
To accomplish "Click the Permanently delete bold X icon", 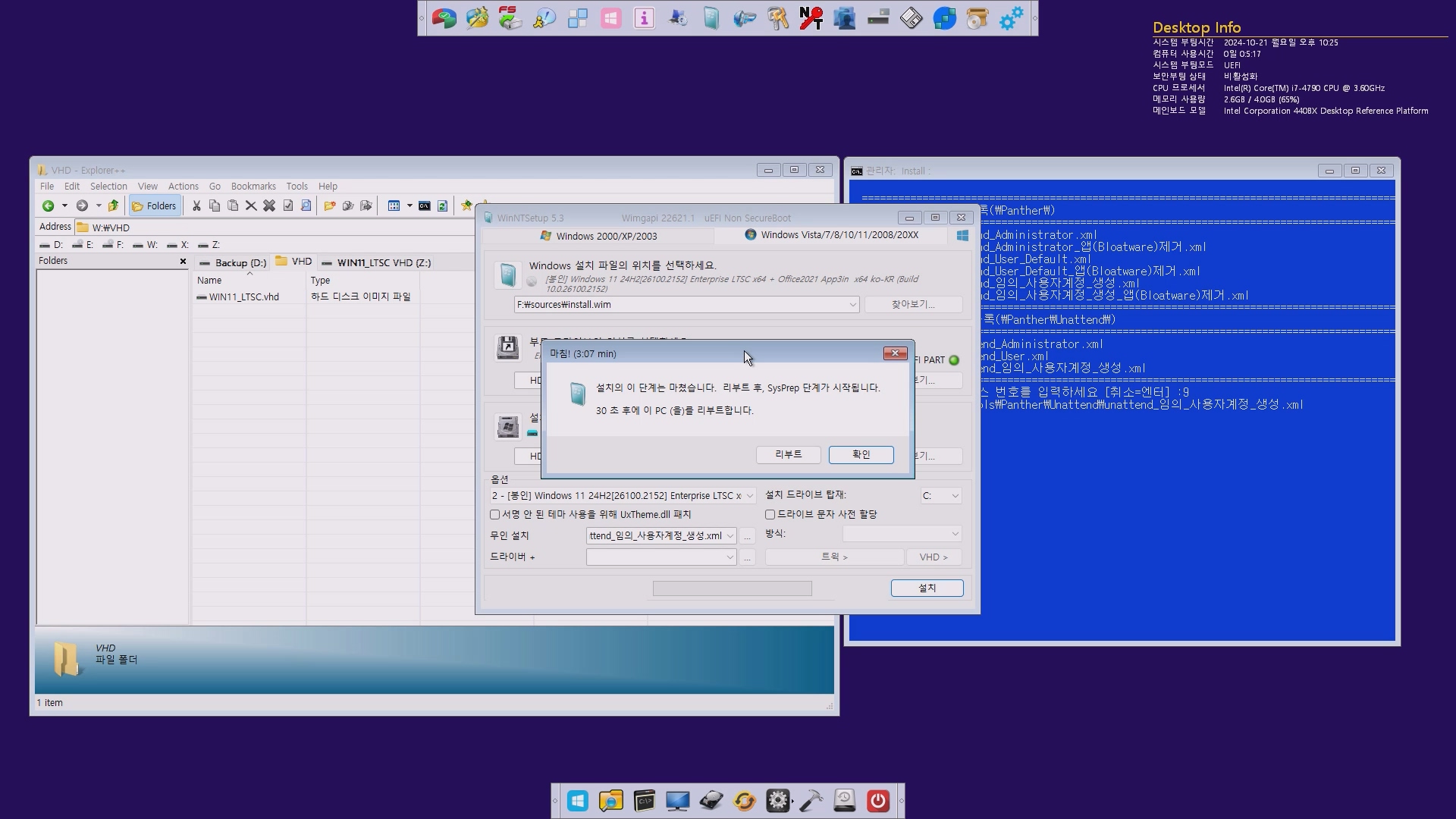I will [x=269, y=206].
